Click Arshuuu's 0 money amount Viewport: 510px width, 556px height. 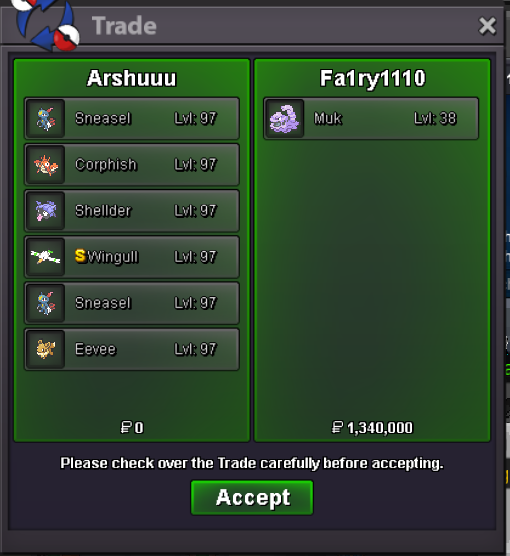pos(132,428)
